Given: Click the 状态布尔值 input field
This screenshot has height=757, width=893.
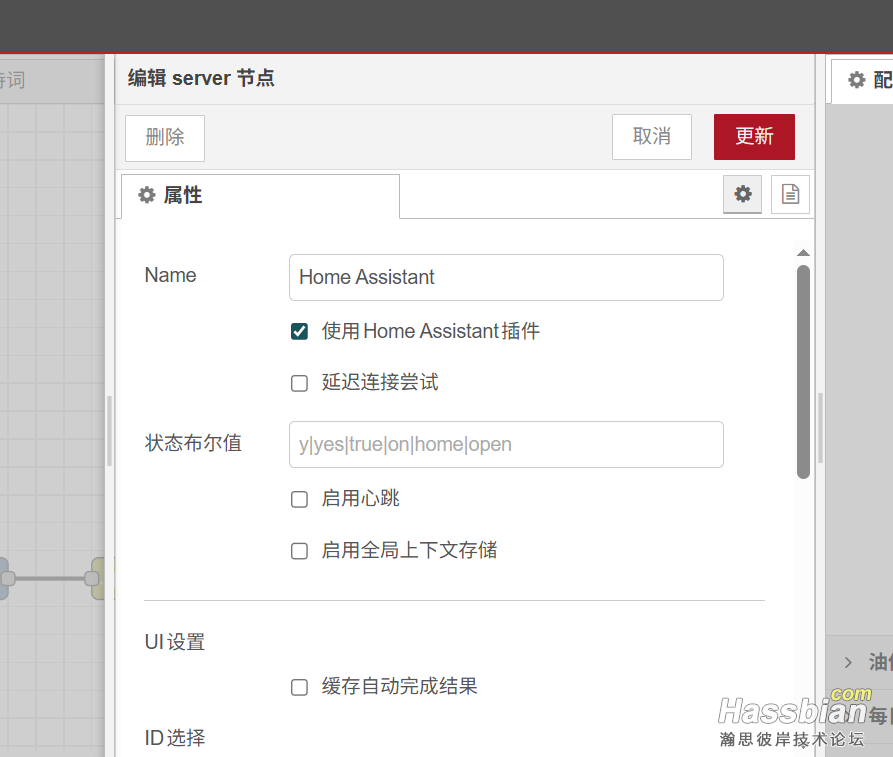Looking at the screenshot, I should point(506,444).
